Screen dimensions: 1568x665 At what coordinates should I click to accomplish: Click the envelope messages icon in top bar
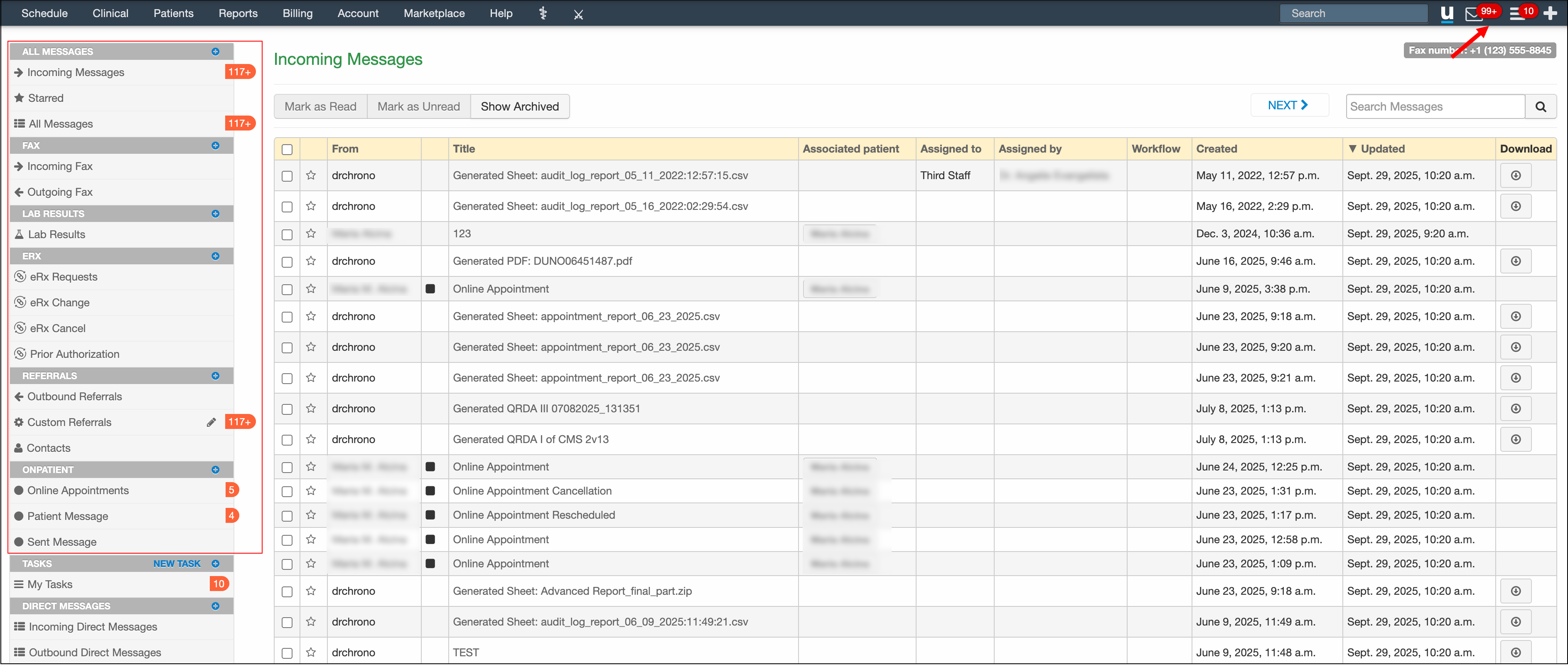pyautogui.click(x=1474, y=14)
